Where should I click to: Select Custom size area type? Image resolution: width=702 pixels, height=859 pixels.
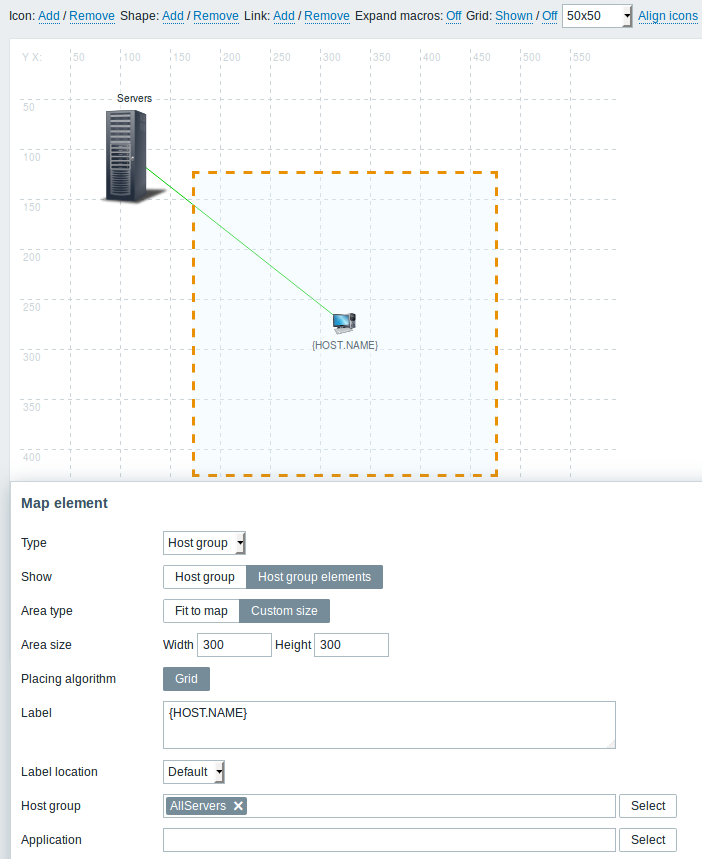(284, 611)
